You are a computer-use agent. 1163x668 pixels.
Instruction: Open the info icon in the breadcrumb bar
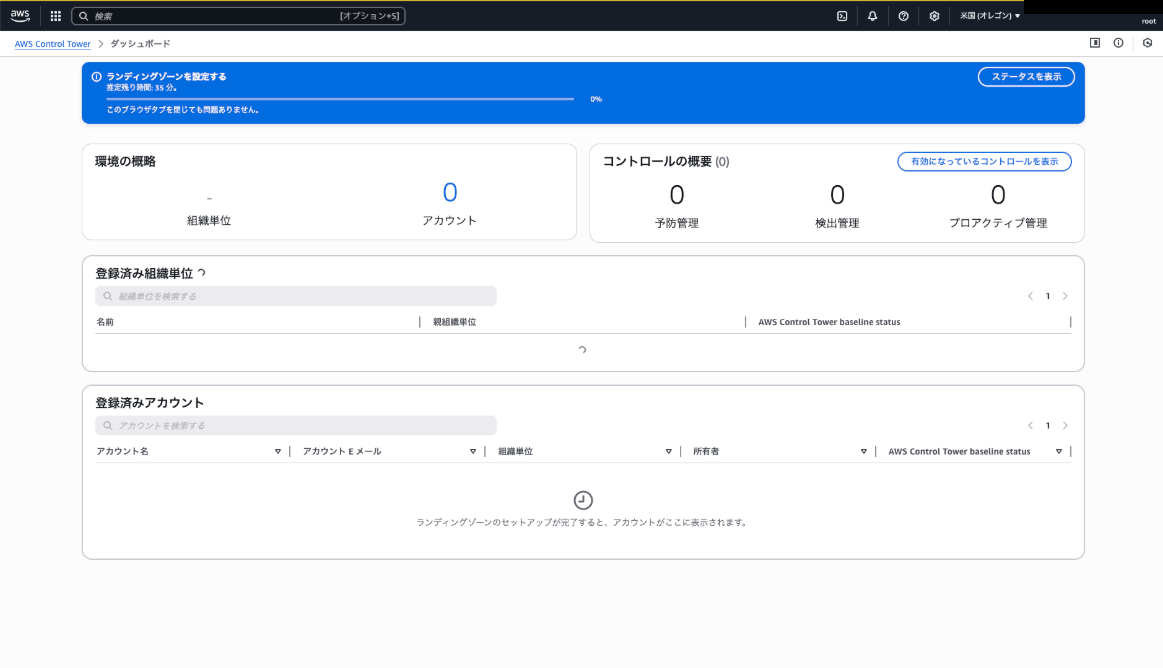[1118, 43]
